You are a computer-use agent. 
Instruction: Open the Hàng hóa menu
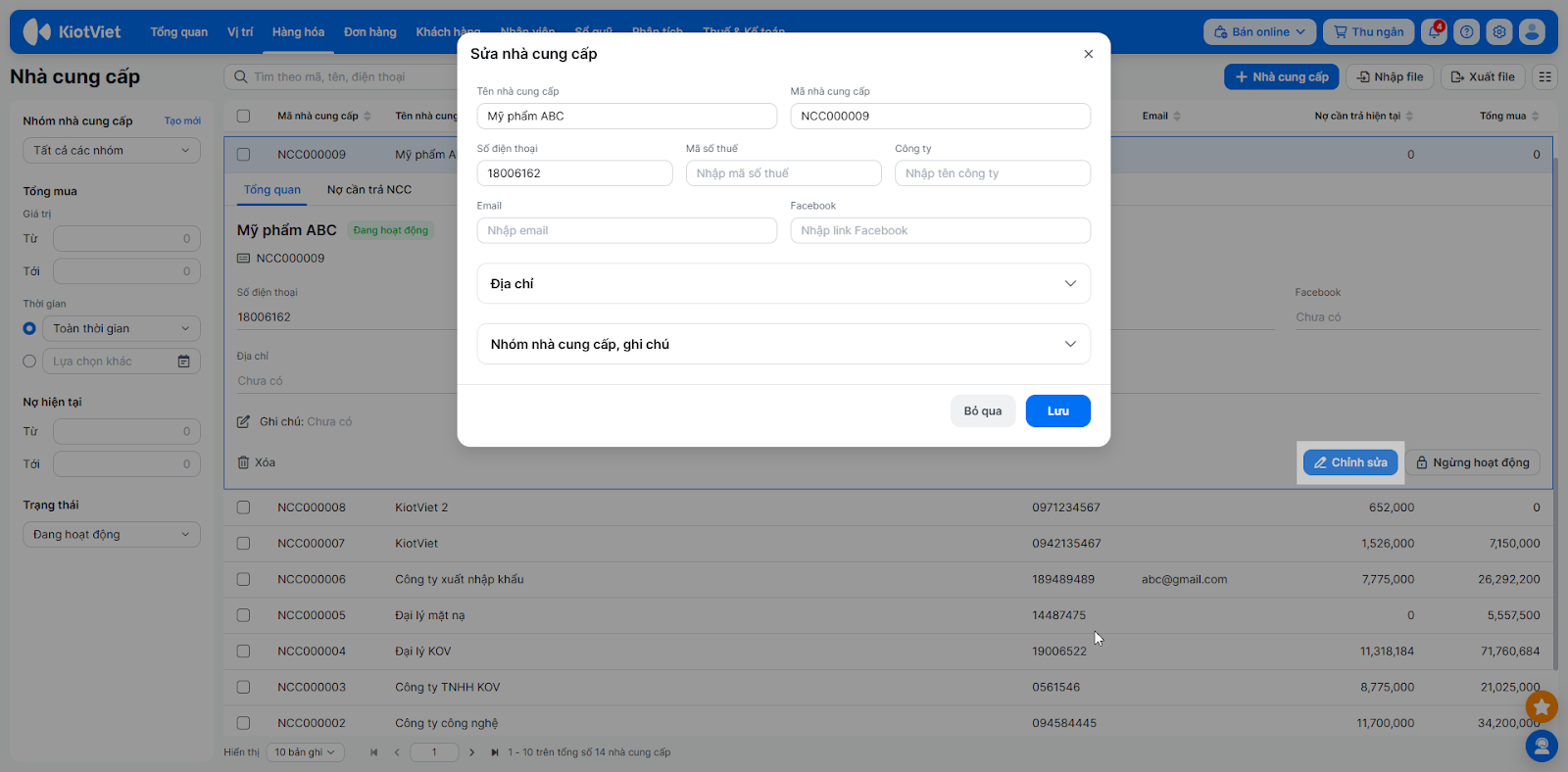(x=298, y=31)
